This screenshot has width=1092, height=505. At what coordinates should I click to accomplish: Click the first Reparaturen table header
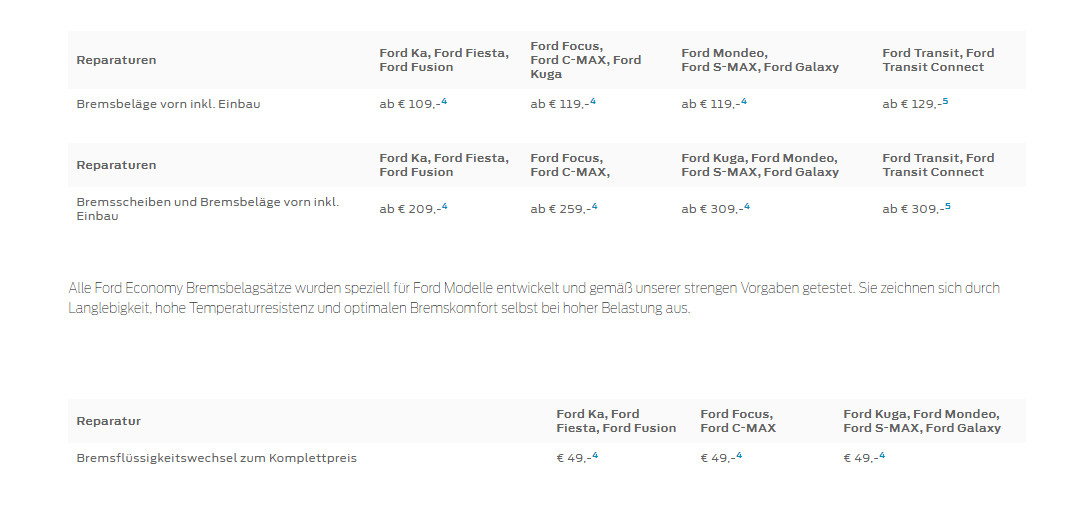(x=116, y=60)
